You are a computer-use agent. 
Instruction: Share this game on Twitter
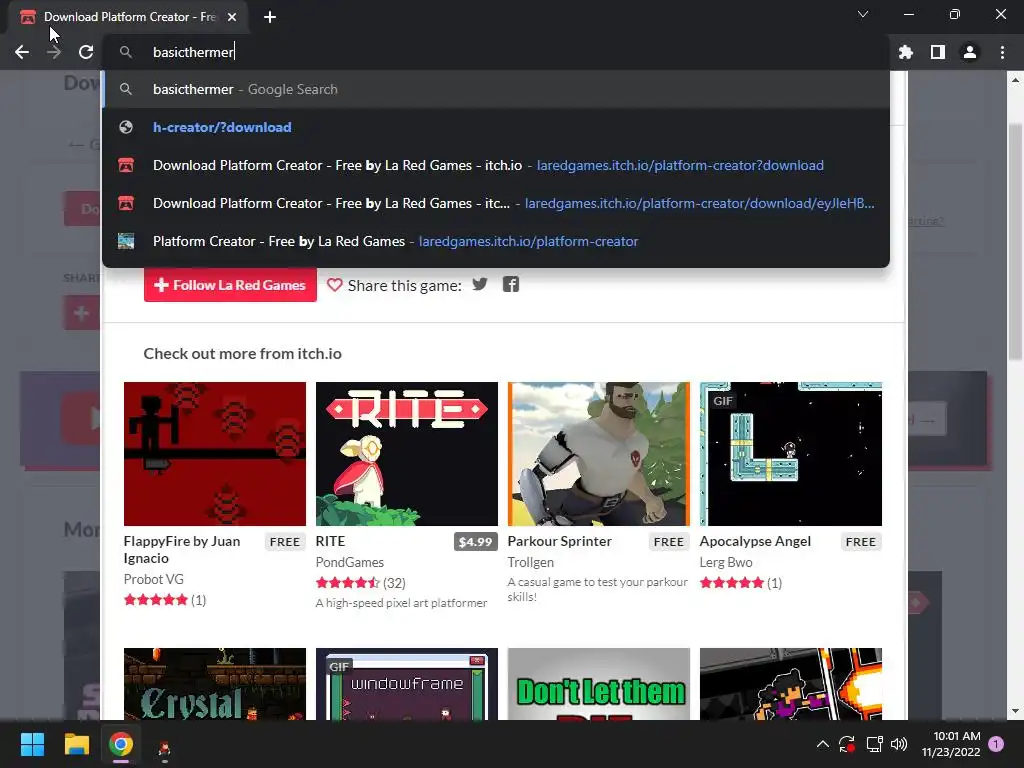pos(480,285)
